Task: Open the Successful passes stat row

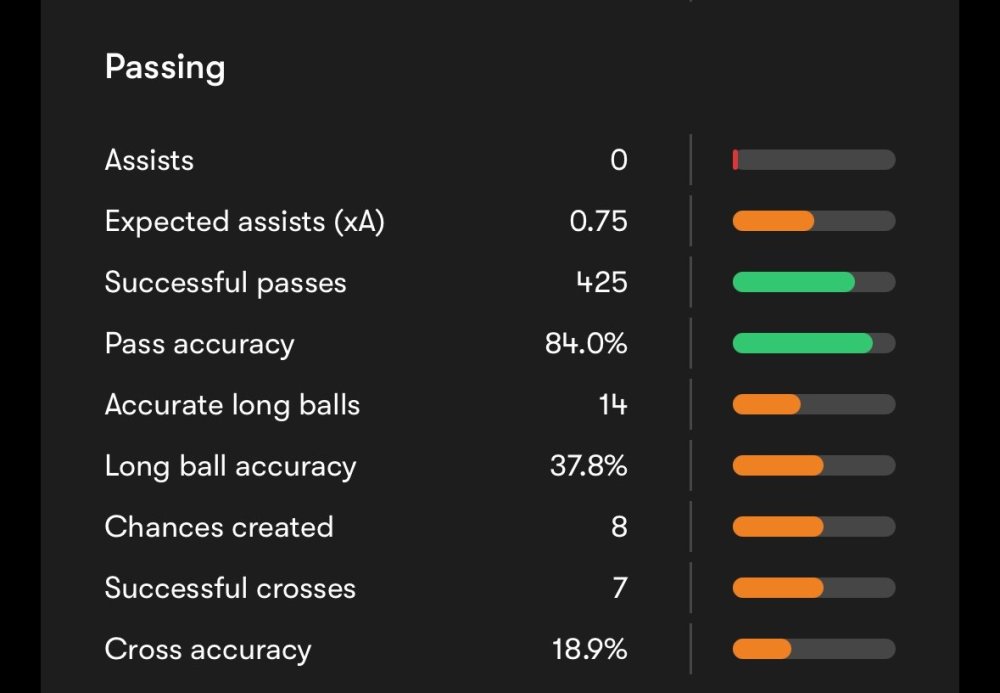Action: pyautogui.click(x=225, y=282)
